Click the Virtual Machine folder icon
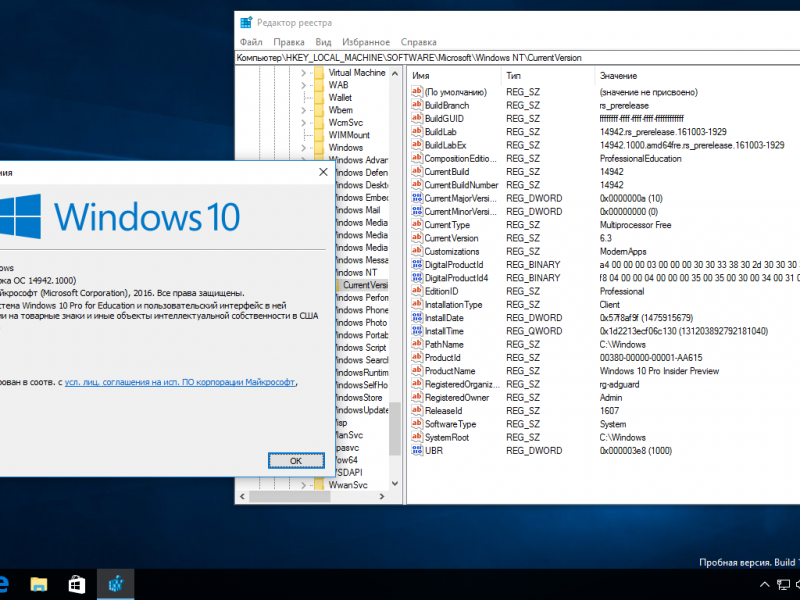 [319, 72]
